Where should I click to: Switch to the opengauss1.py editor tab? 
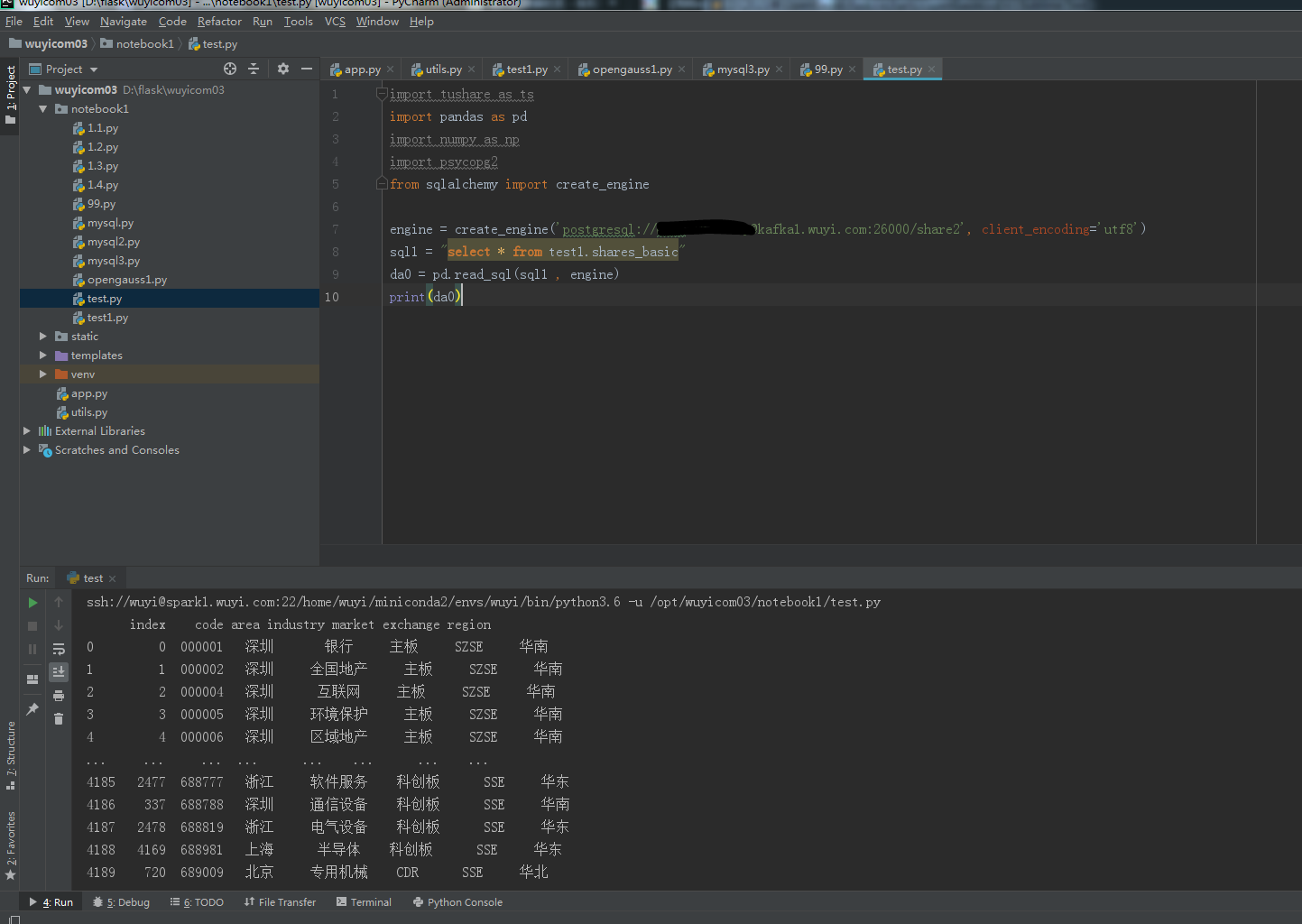[x=632, y=69]
